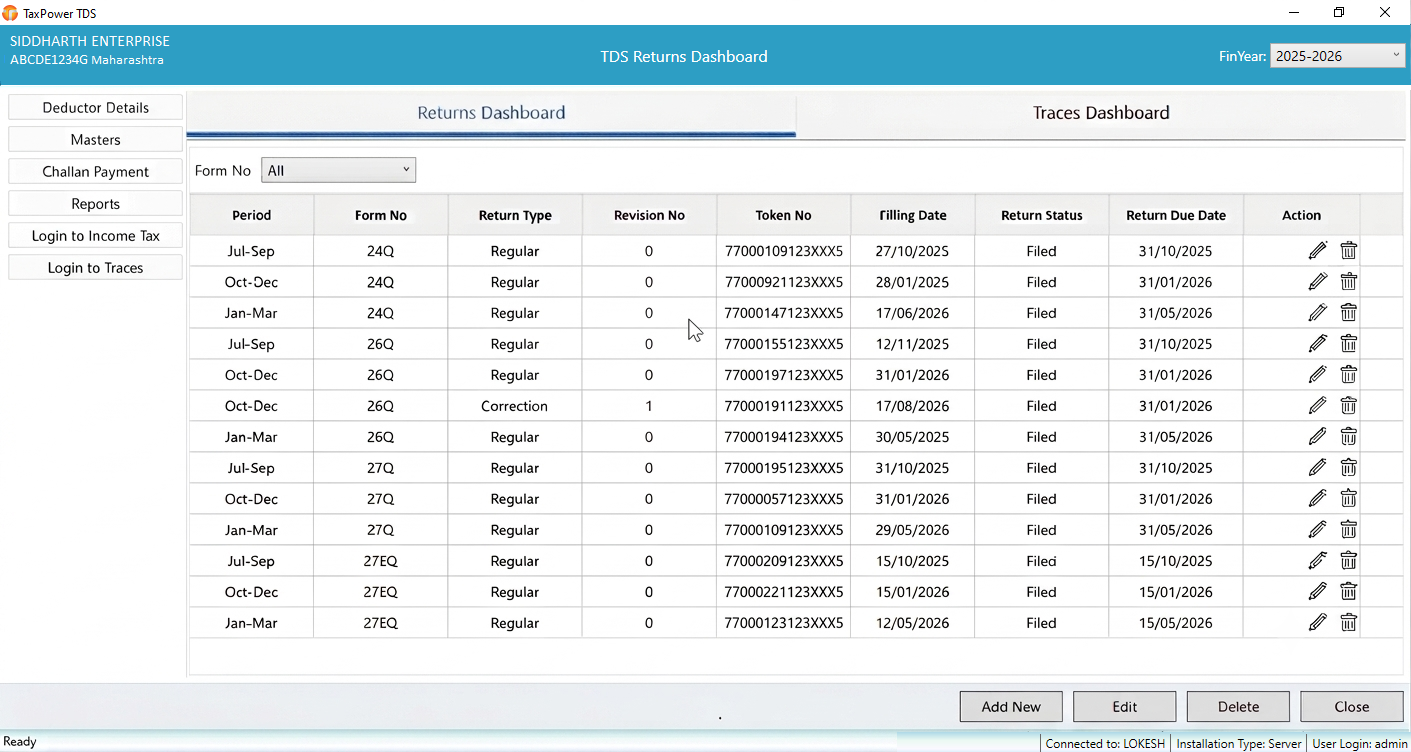Edit Jan-Mar 27EQ return pencil icon
1411x752 pixels.
pyautogui.click(x=1318, y=623)
